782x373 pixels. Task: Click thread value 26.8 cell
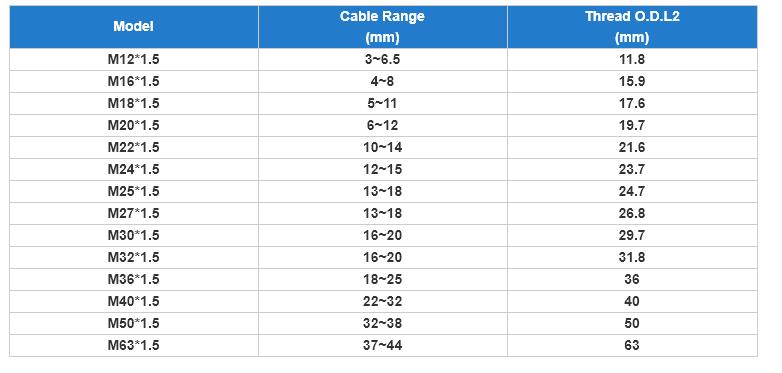632,213
